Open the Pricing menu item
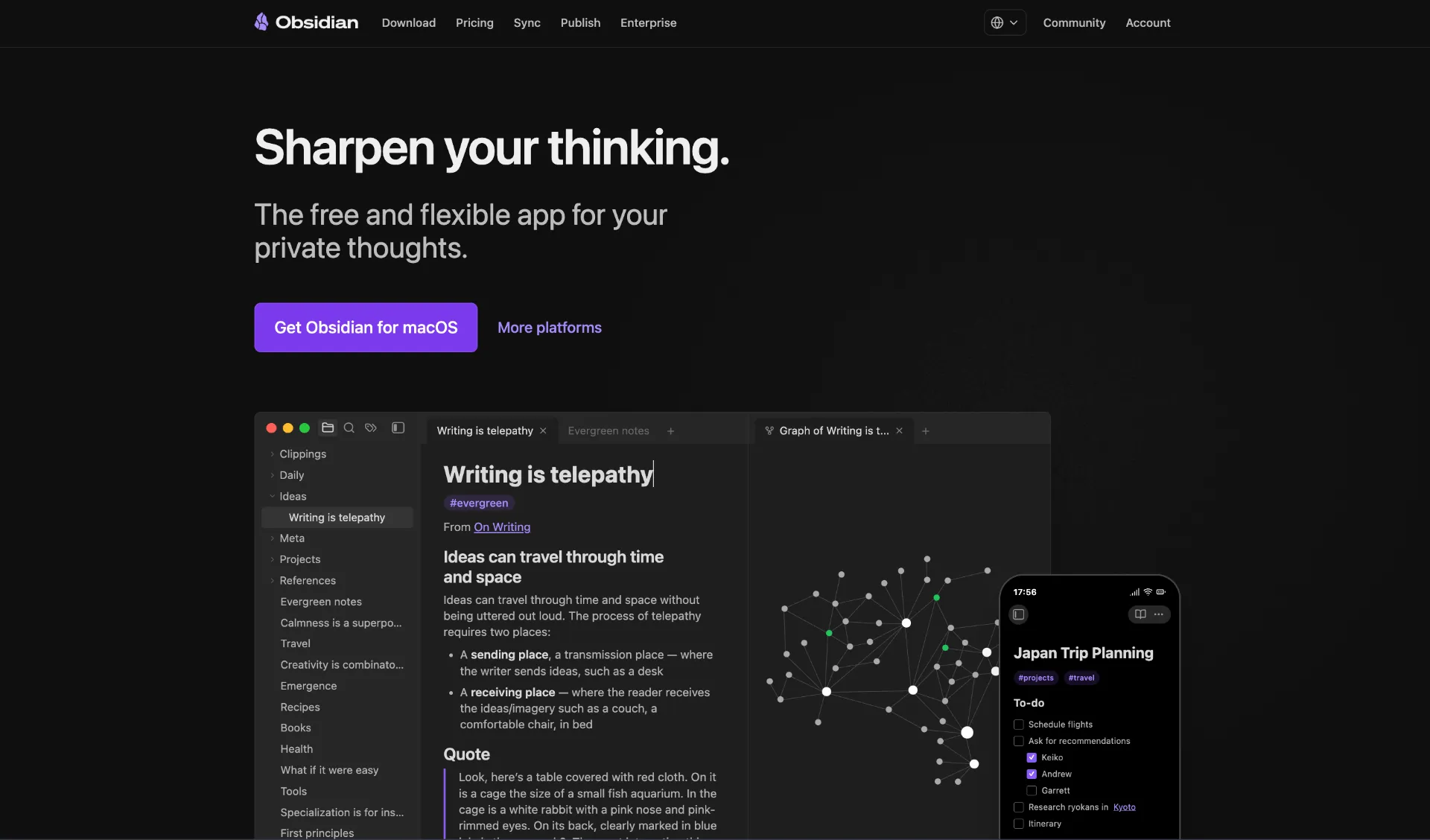Viewport: 1430px width, 840px height. click(x=474, y=22)
